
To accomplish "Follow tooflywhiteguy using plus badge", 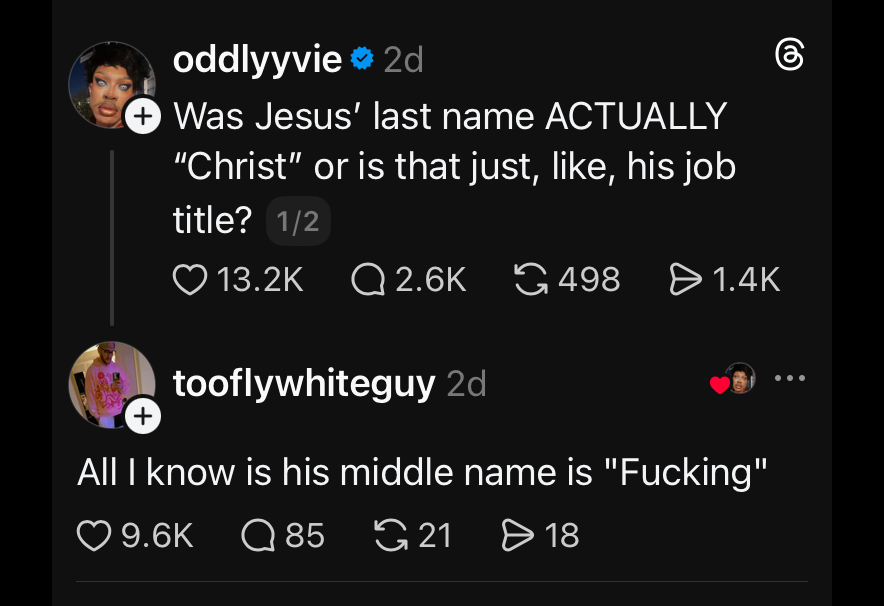I will click(142, 416).
